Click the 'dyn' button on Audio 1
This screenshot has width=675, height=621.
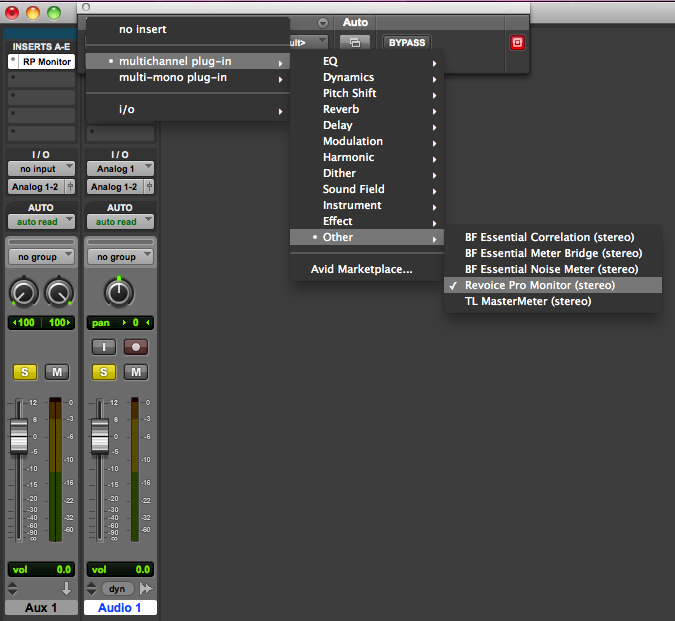tap(118, 589)
